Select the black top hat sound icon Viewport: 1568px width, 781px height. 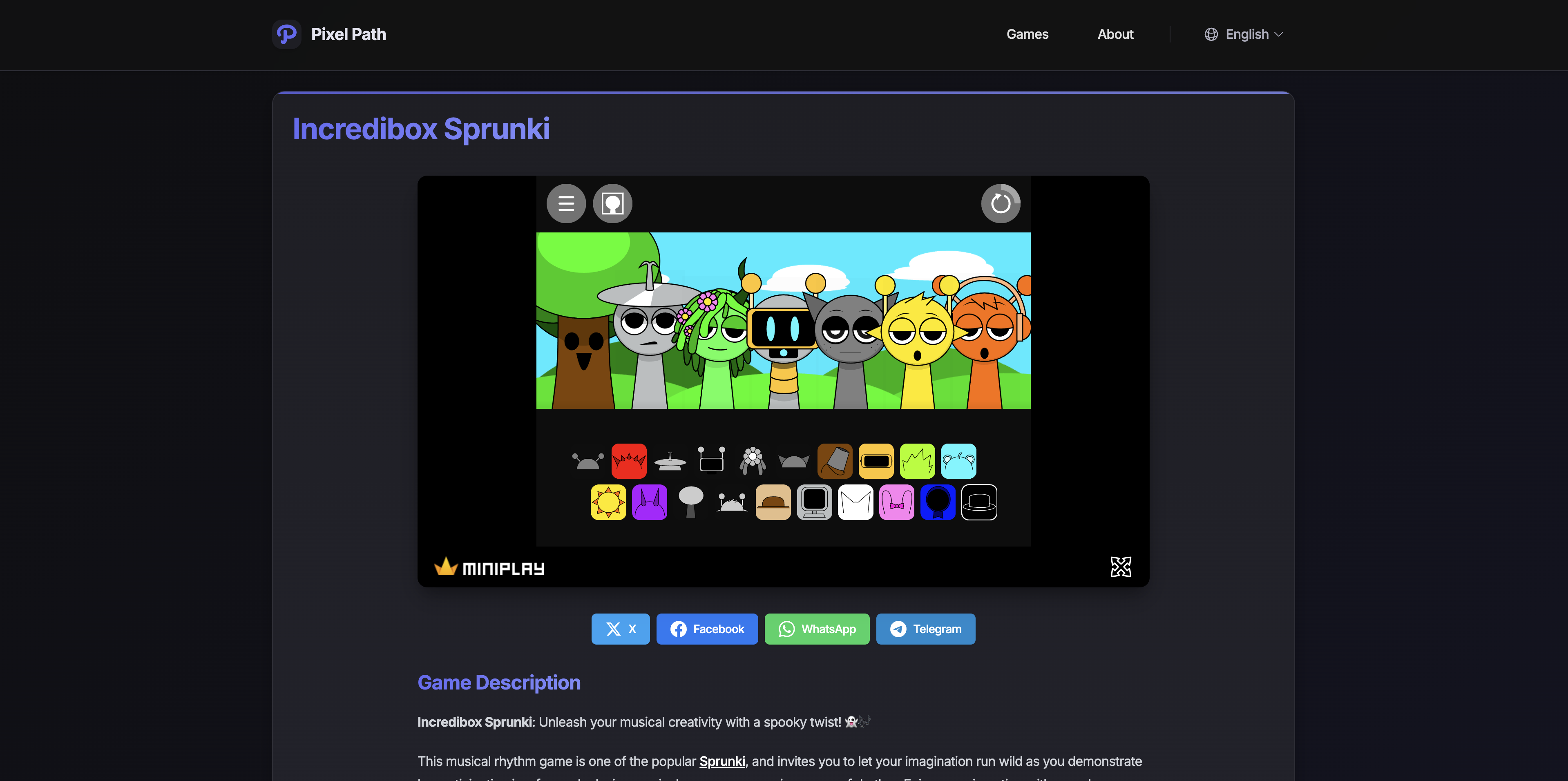(x=979, y=502)
